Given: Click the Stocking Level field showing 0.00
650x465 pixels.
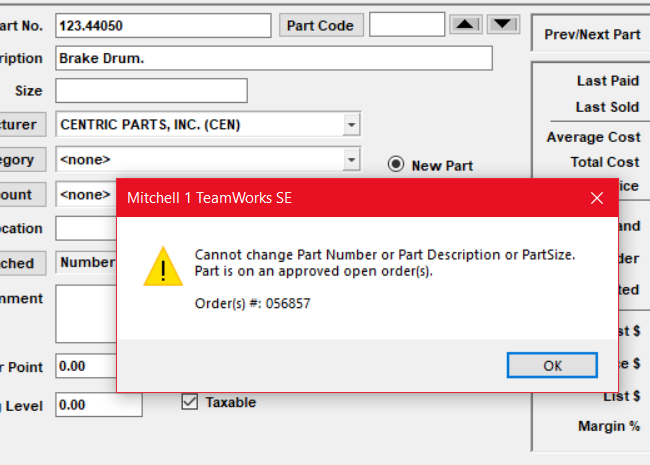Looking at the screenshot, I should coord(99,404).
